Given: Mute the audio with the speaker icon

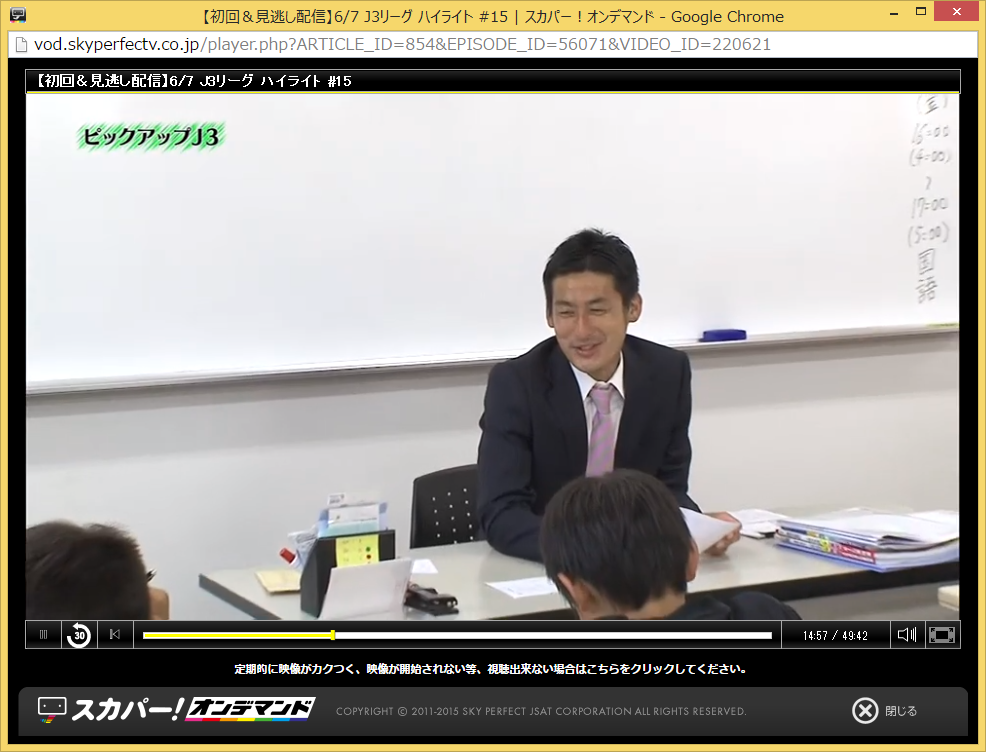Looking at the screenshot, I should (x=906, y=634).
